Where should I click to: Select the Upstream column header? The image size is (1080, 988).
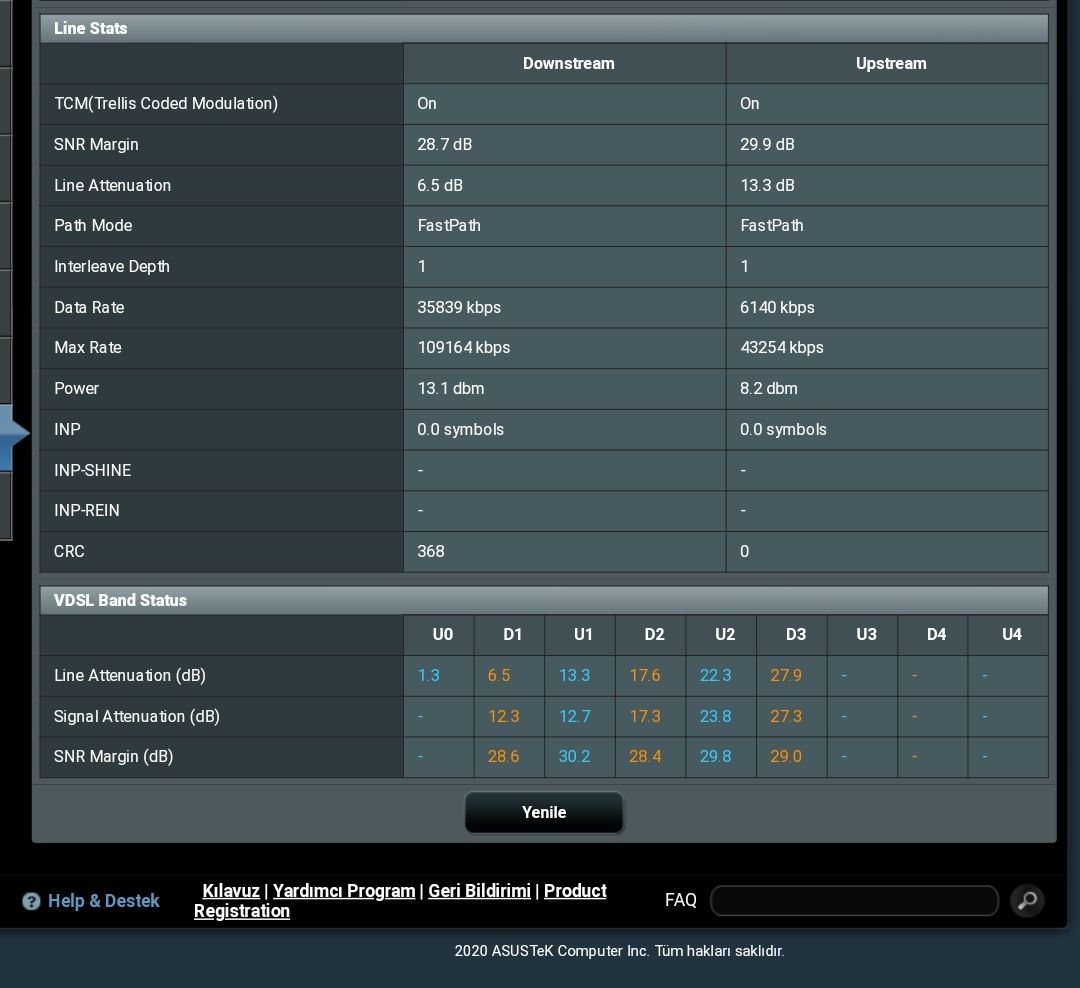891,63
